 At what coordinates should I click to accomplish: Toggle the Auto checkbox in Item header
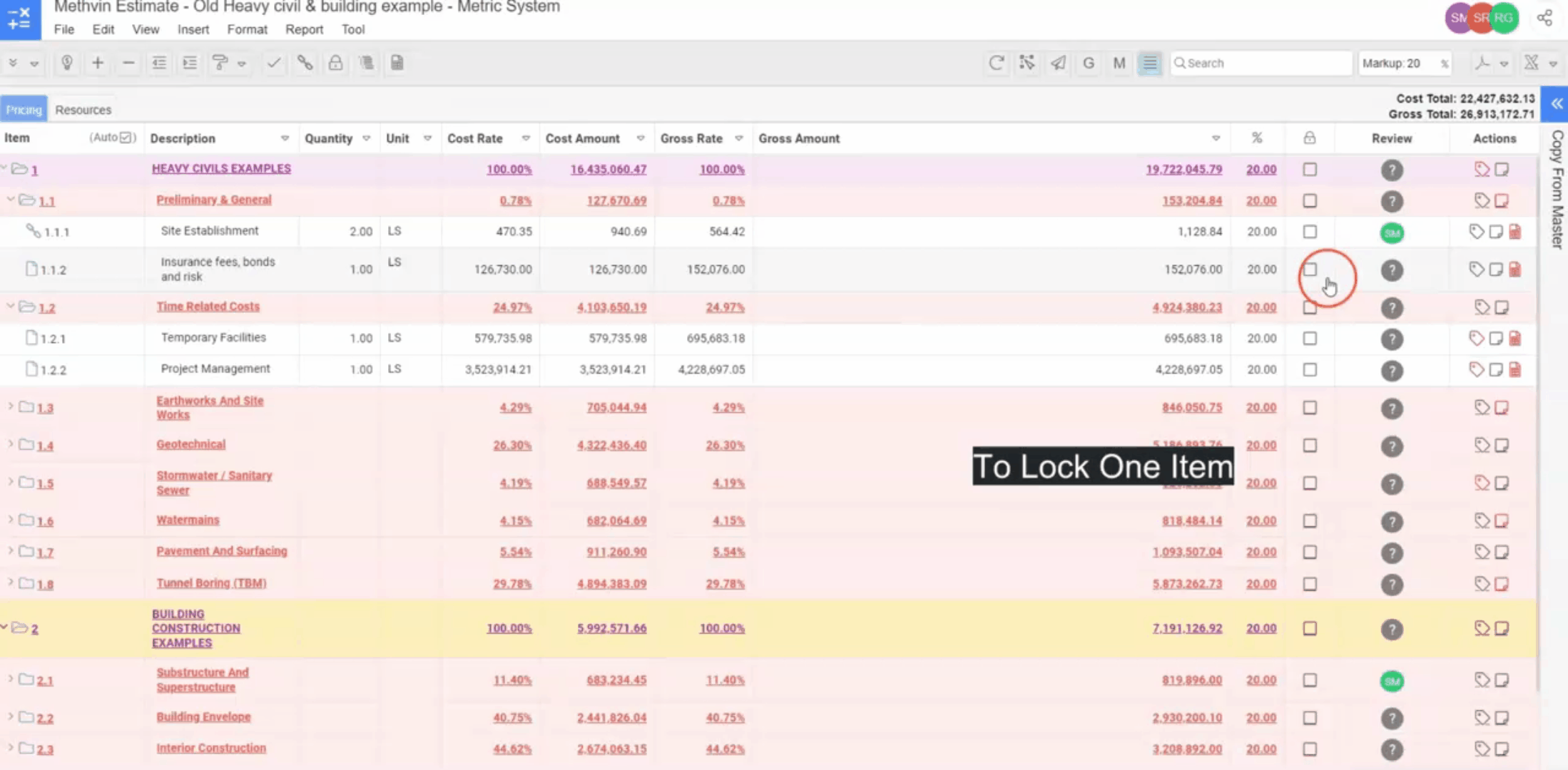pyautogui.click(x=127, y=138)
